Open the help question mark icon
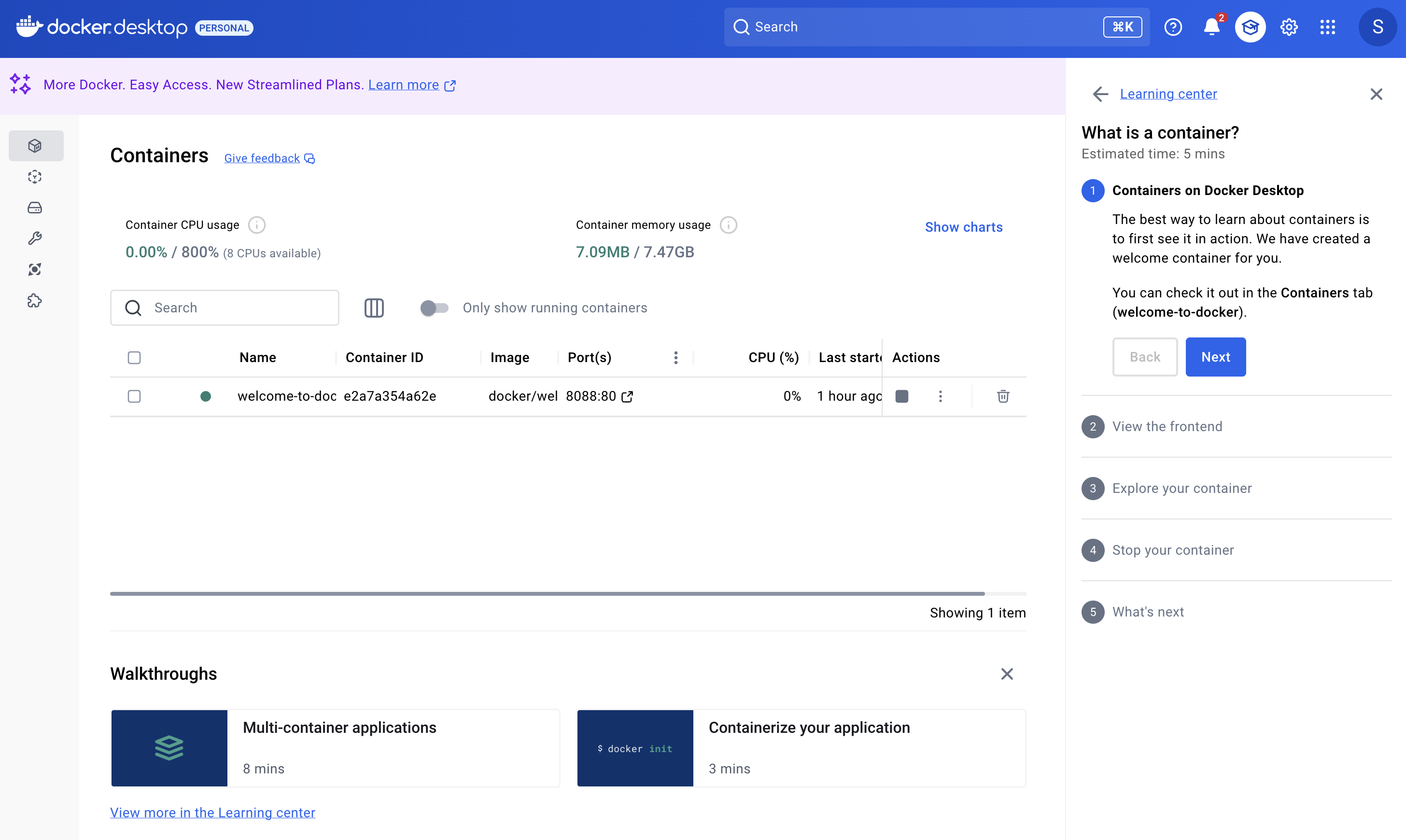 pyautogui.click(x=1173, y=27)
